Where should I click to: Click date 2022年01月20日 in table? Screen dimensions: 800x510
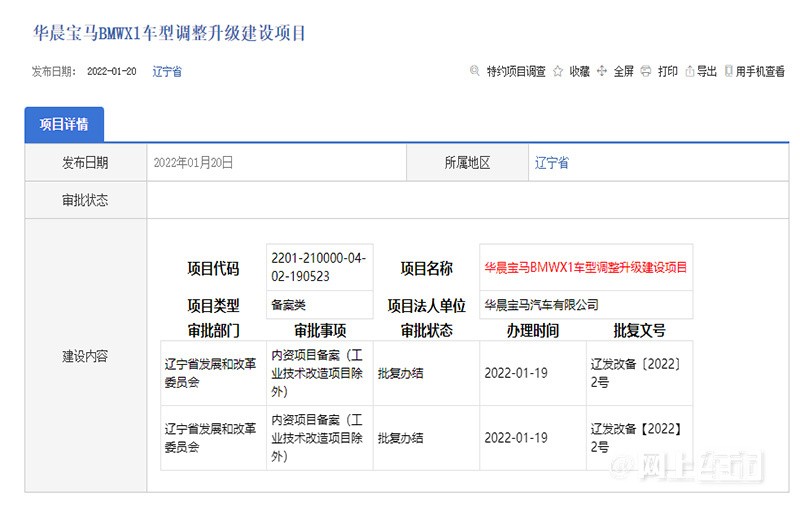pos(193,163)
